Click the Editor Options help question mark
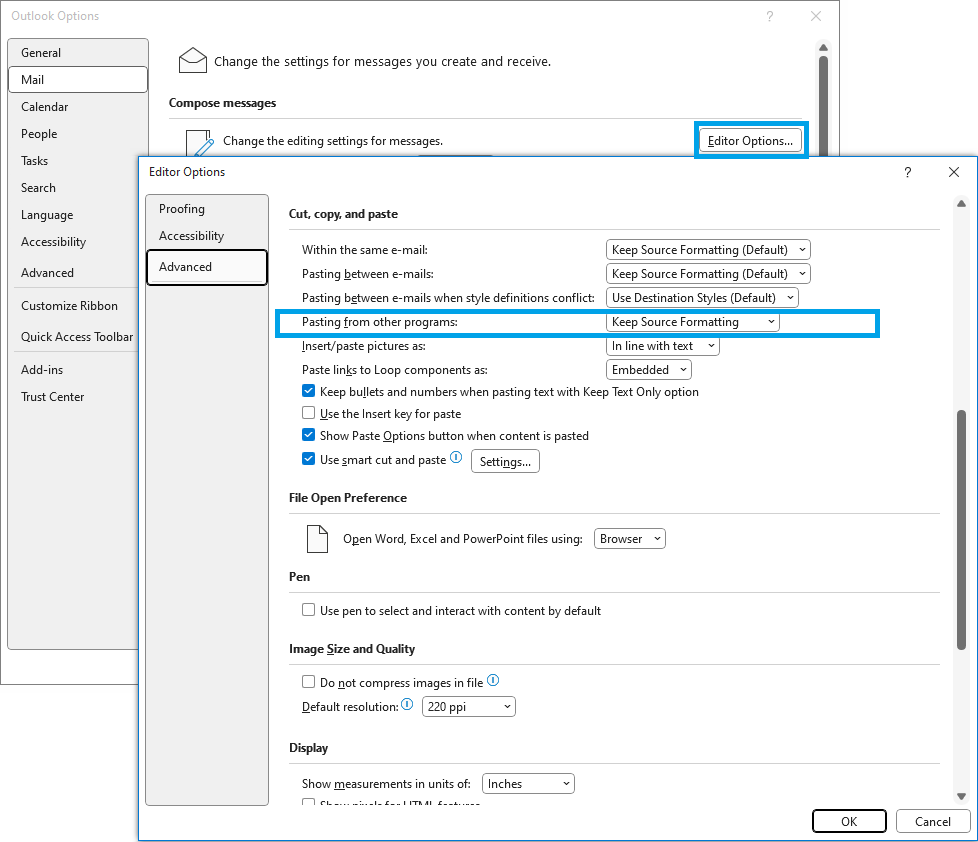 tap(908, 172)
